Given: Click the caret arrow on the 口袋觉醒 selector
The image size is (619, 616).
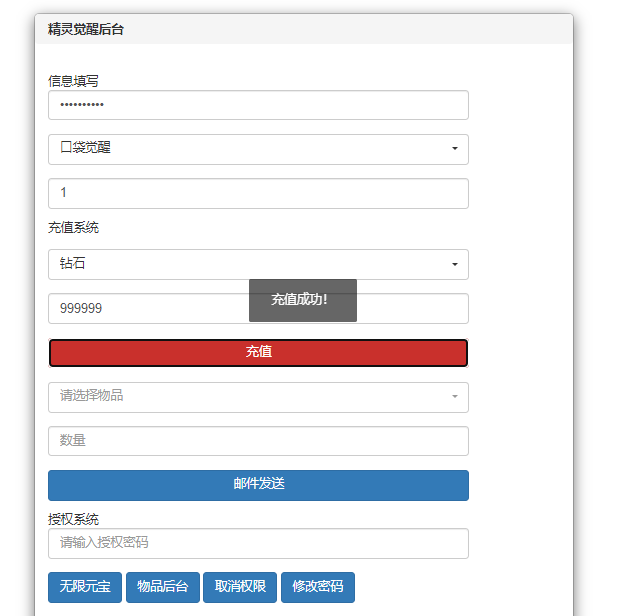Looking at the screenshot, I should tap(455, 149).
